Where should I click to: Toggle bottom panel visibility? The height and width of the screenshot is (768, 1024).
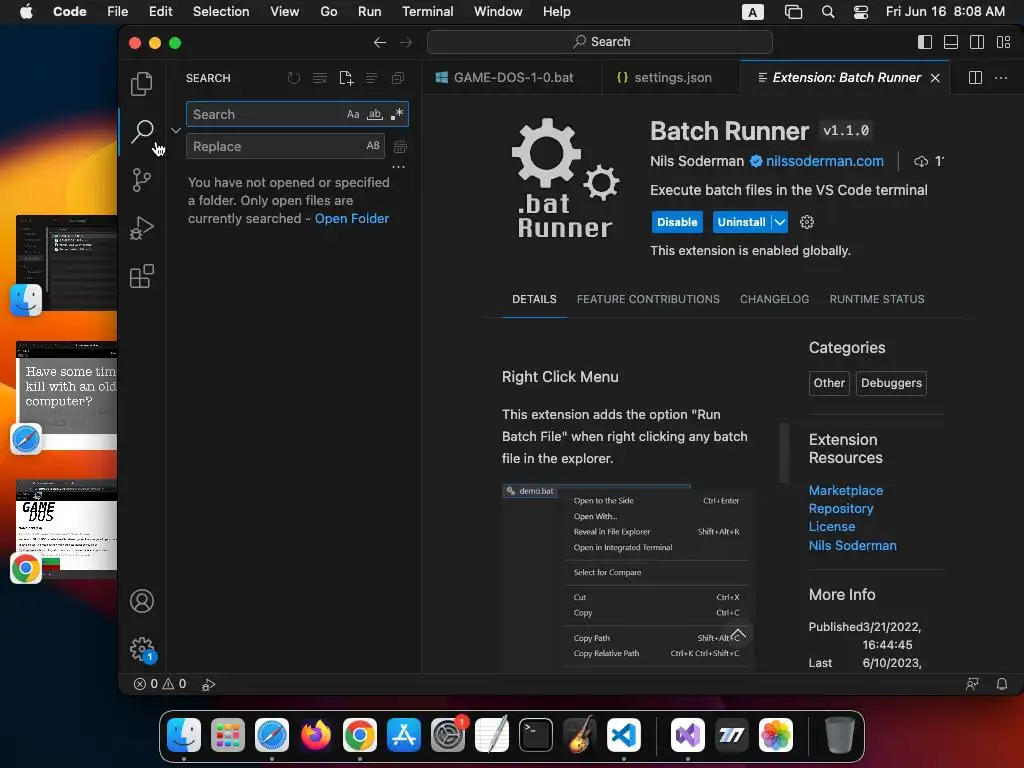pyautogui.click(x=951, y=42)
